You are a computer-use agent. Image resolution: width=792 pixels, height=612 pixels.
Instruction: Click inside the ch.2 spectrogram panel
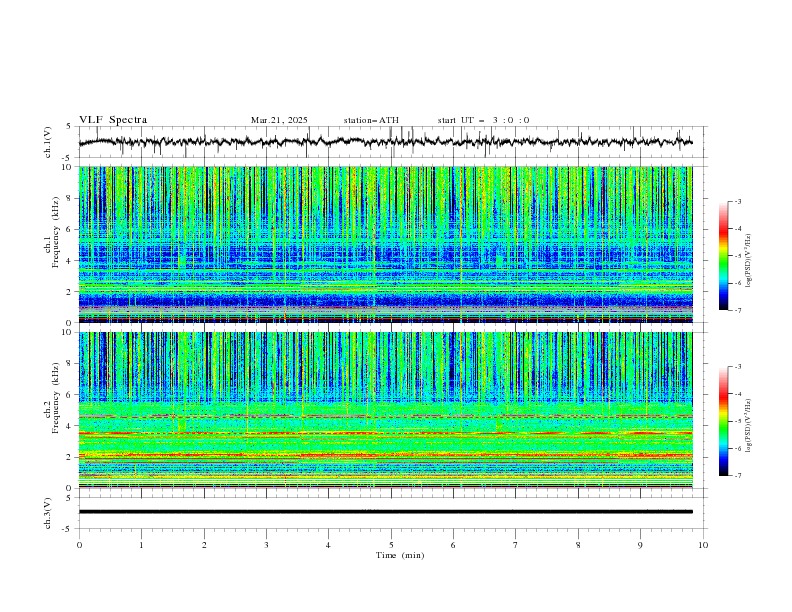(385, 410)
